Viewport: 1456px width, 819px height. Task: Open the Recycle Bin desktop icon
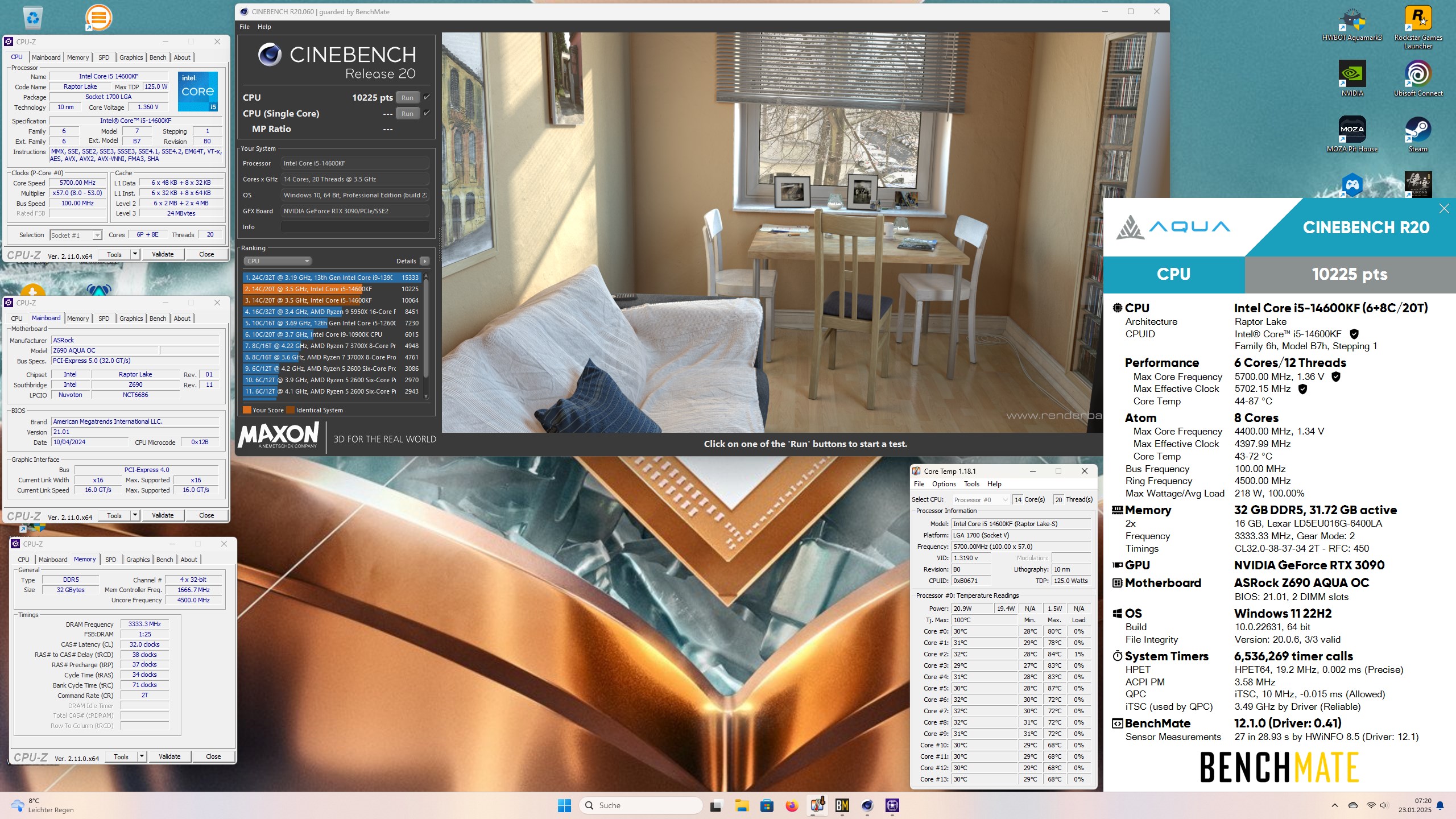point(33,17)
